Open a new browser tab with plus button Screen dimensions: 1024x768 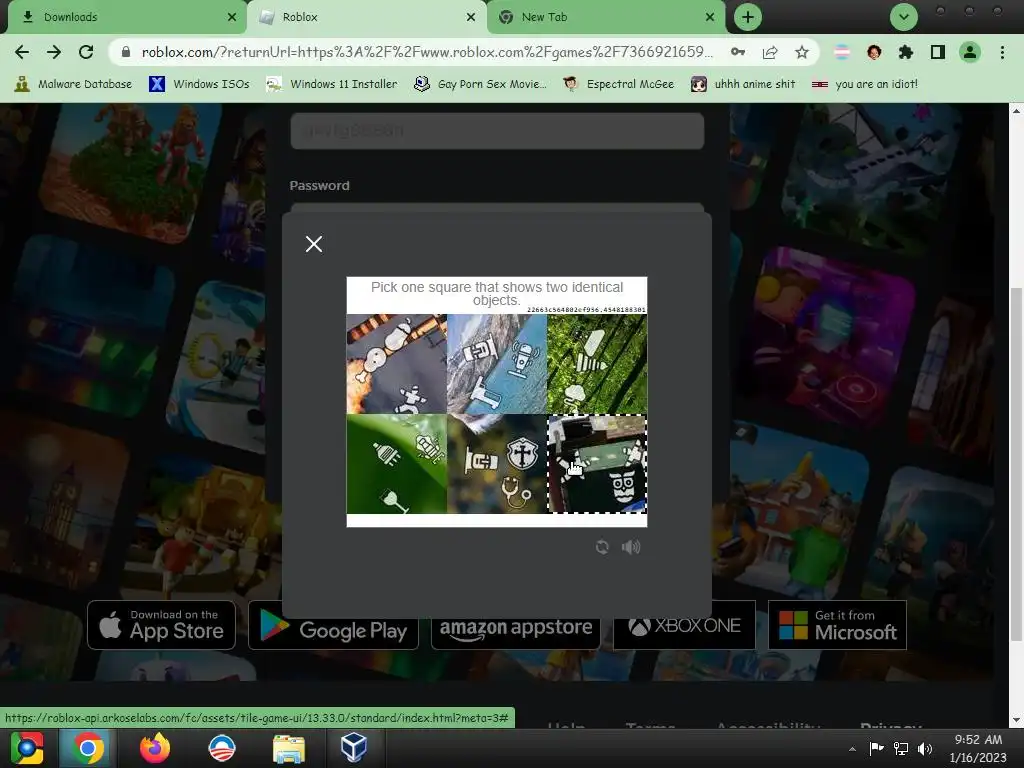[x=748, y=17]
